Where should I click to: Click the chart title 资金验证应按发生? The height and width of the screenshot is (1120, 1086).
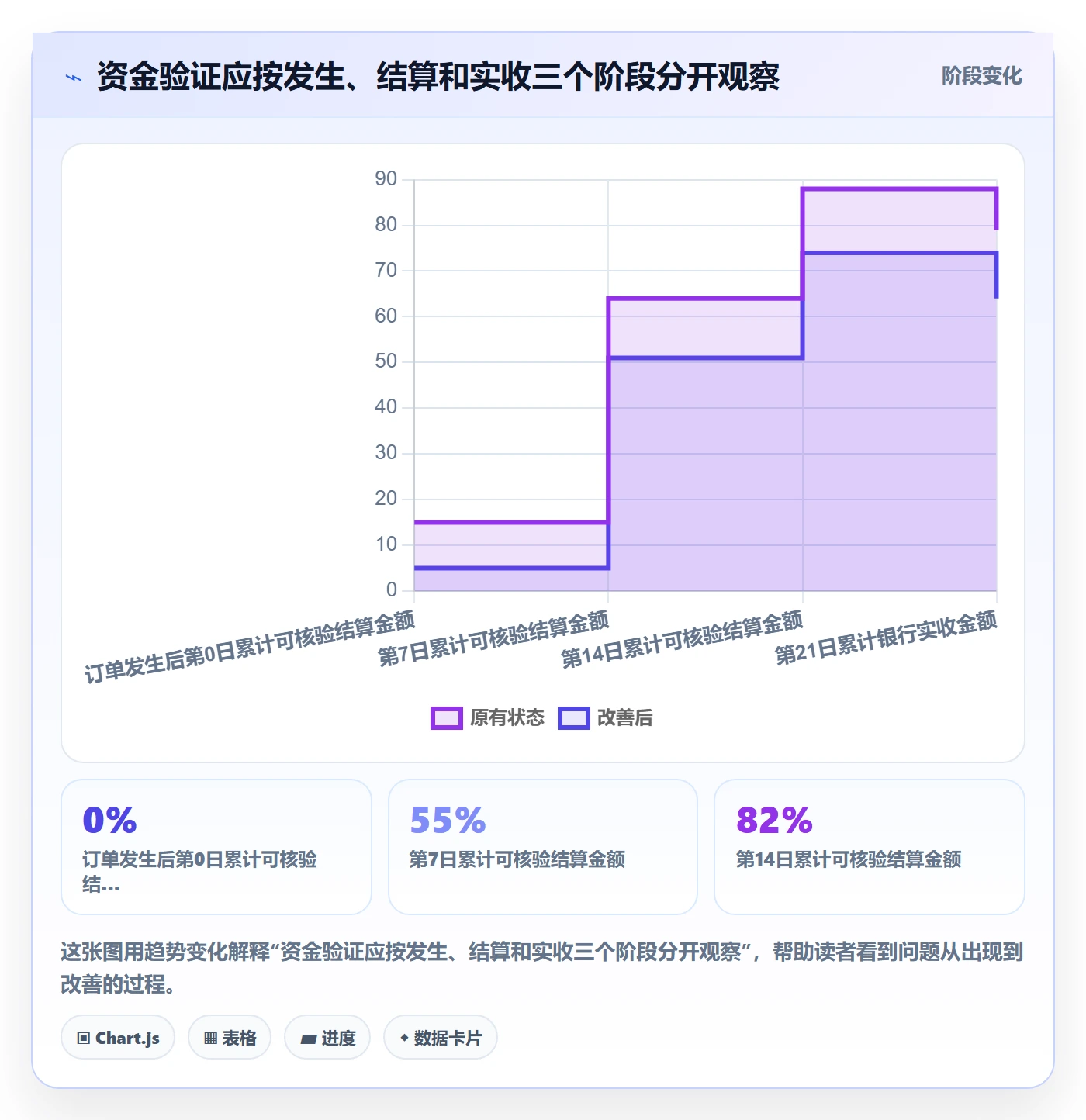pyautogui.click(x=438, y=77)
